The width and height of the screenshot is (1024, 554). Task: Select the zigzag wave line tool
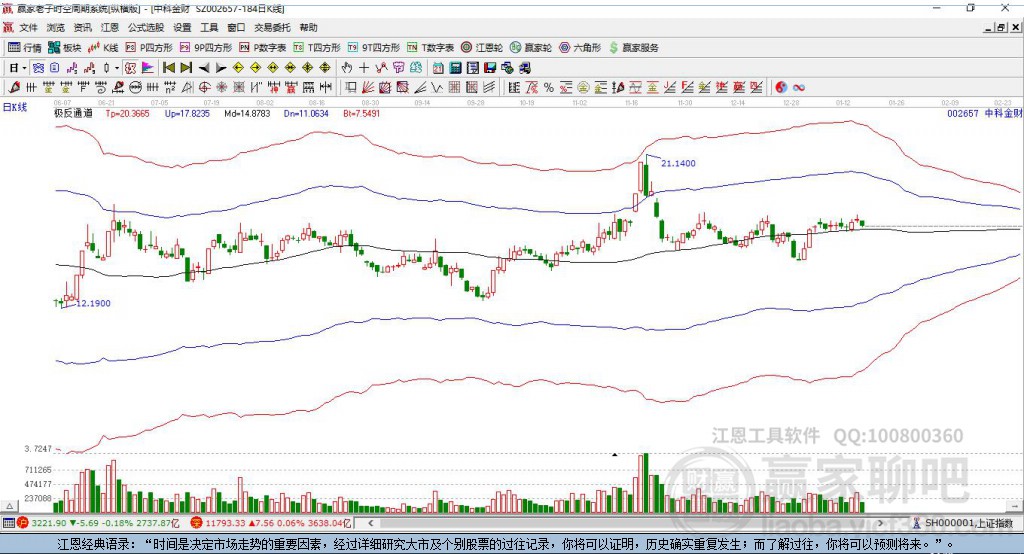[x=436, y=88]
